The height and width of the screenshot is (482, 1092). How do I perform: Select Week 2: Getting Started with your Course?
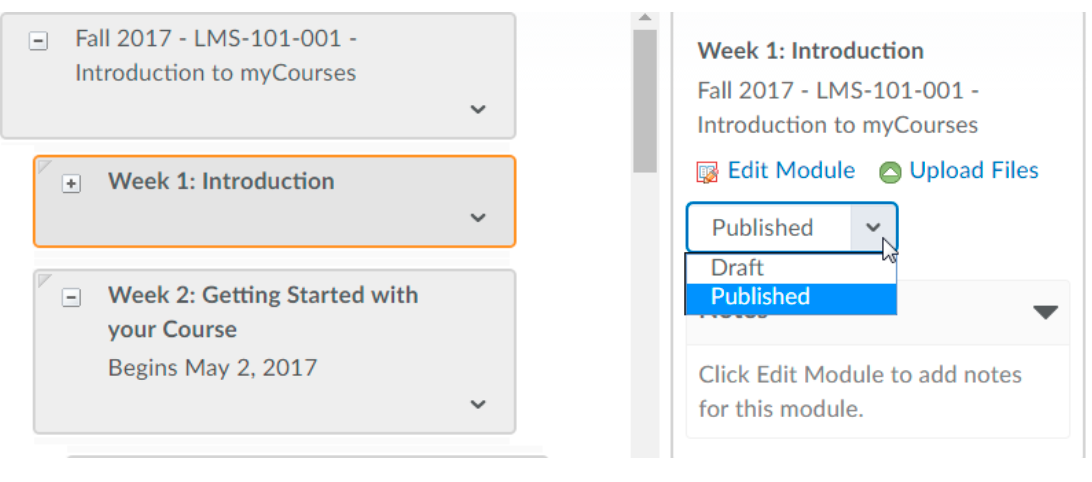262,312
